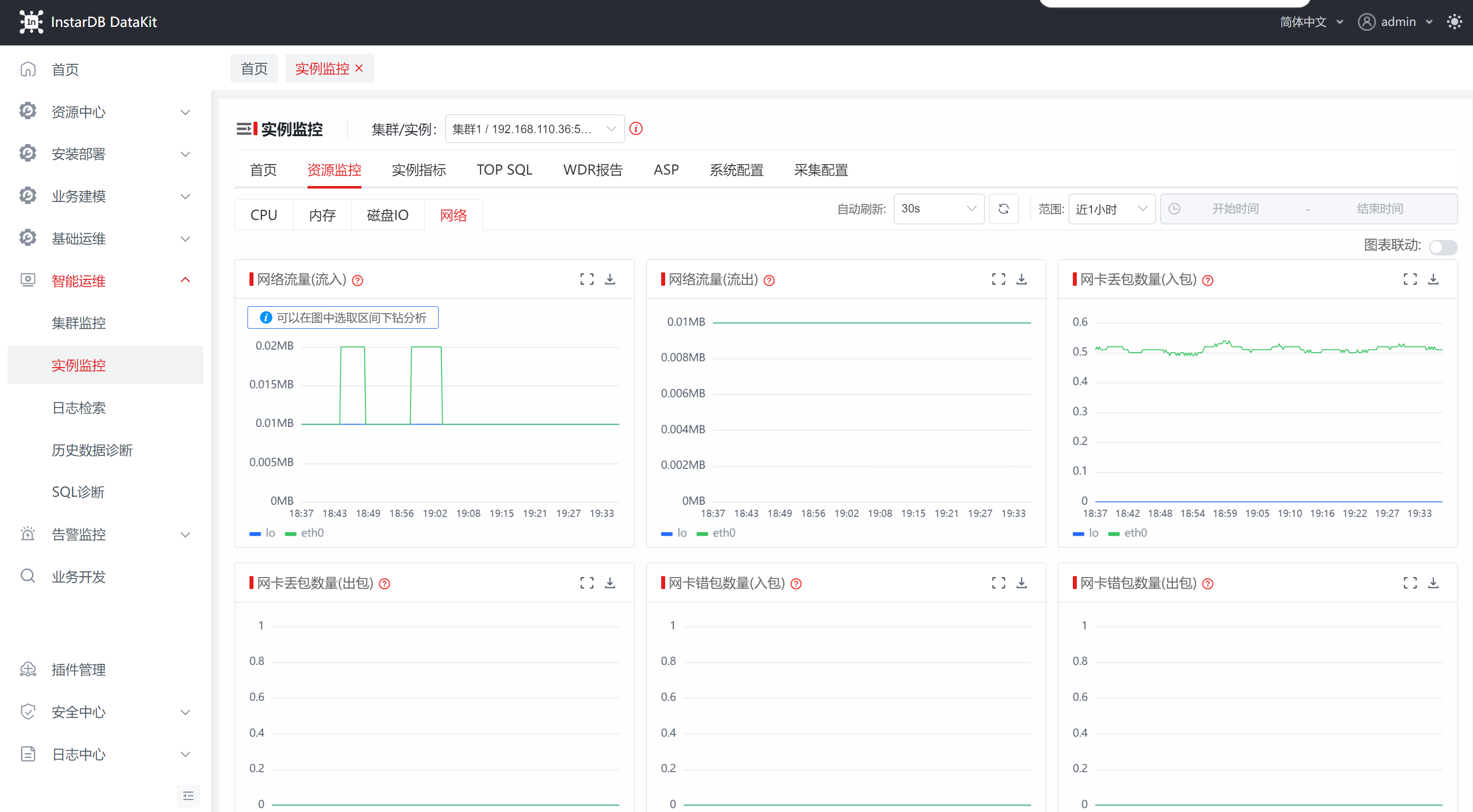Expand the 业务建模 sidebar menu
This screenshot has height=812, width=1473.
pos(106,196)
